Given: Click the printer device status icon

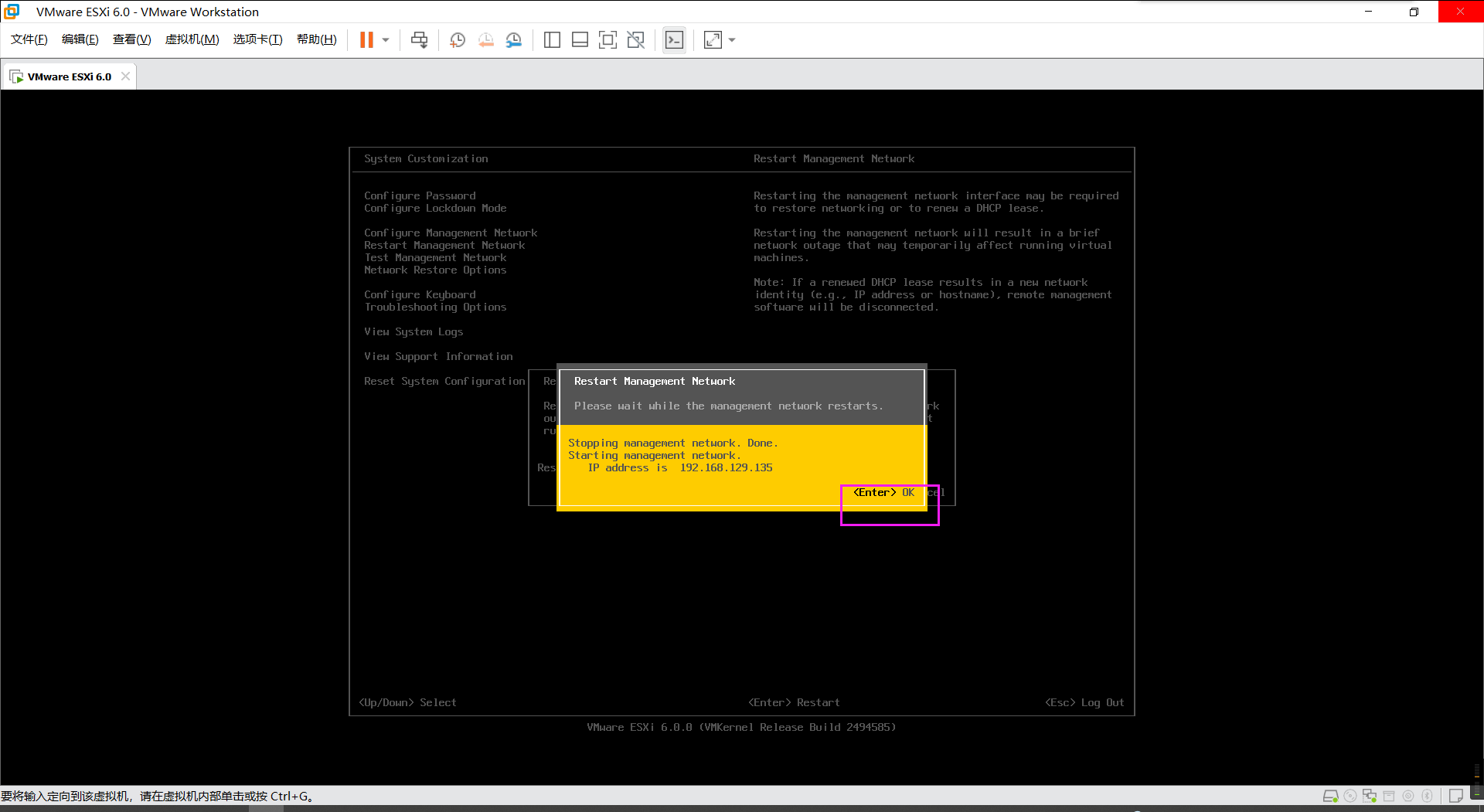Looking at the screenshot, I should 1389,796.
